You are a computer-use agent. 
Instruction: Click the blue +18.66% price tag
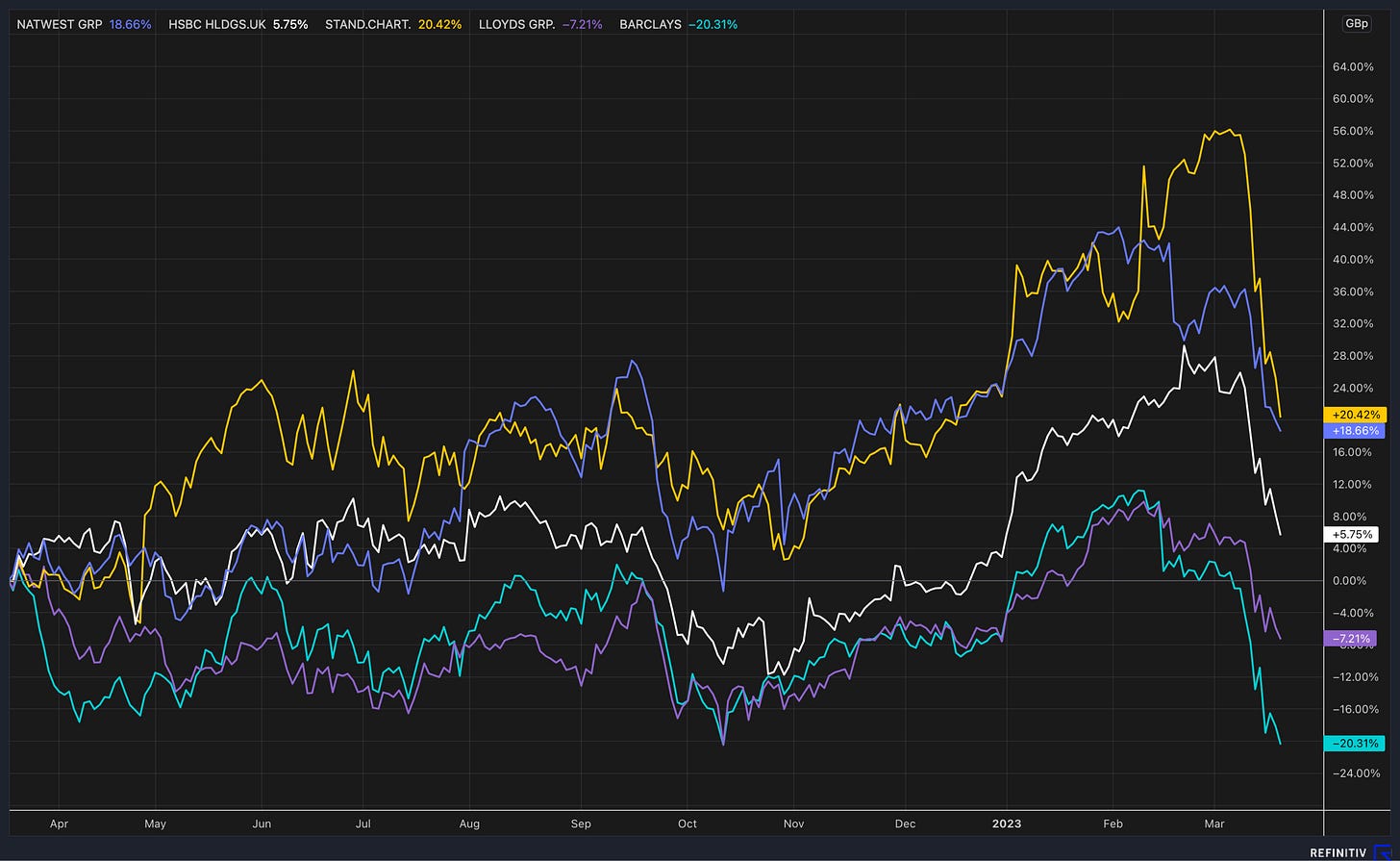tap(1354, 431)
